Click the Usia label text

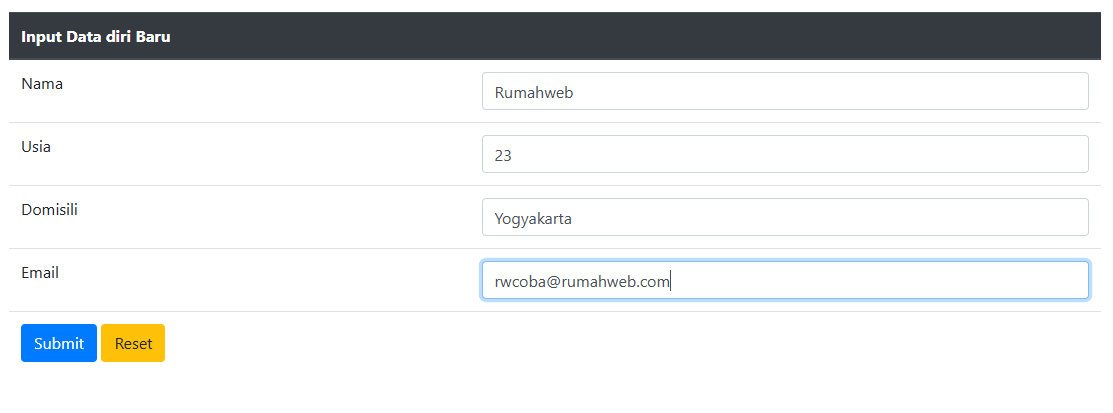36,147
